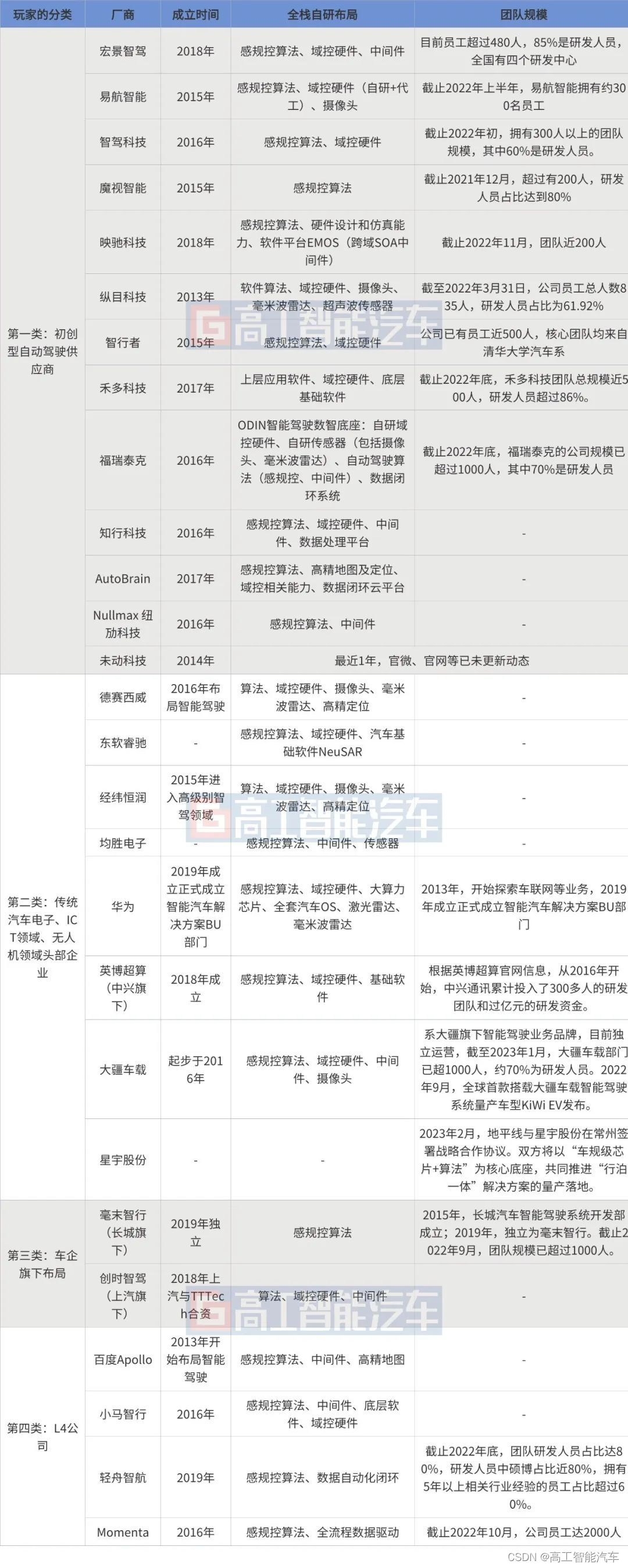This screenshot has height=1568, width=628.
Task: Select the 映驰科技 vendor cell
Action: point(123,243)
